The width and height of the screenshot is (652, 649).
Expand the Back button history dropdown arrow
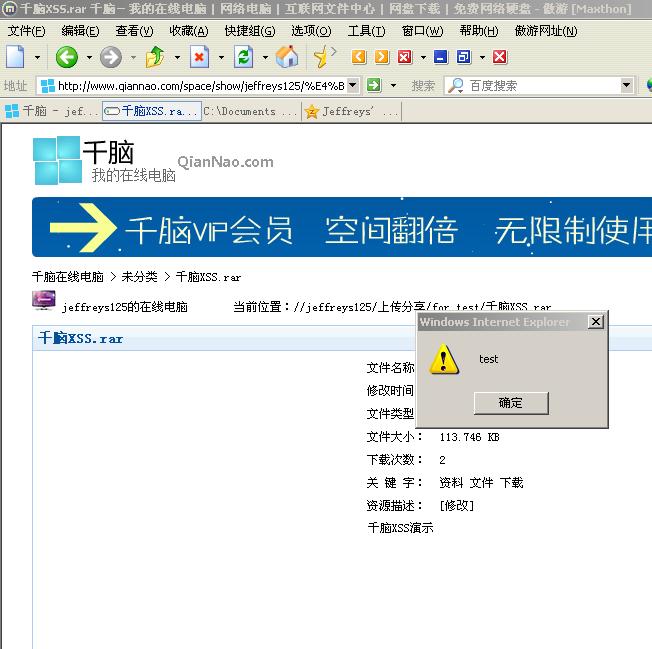(x=89, y=58)
